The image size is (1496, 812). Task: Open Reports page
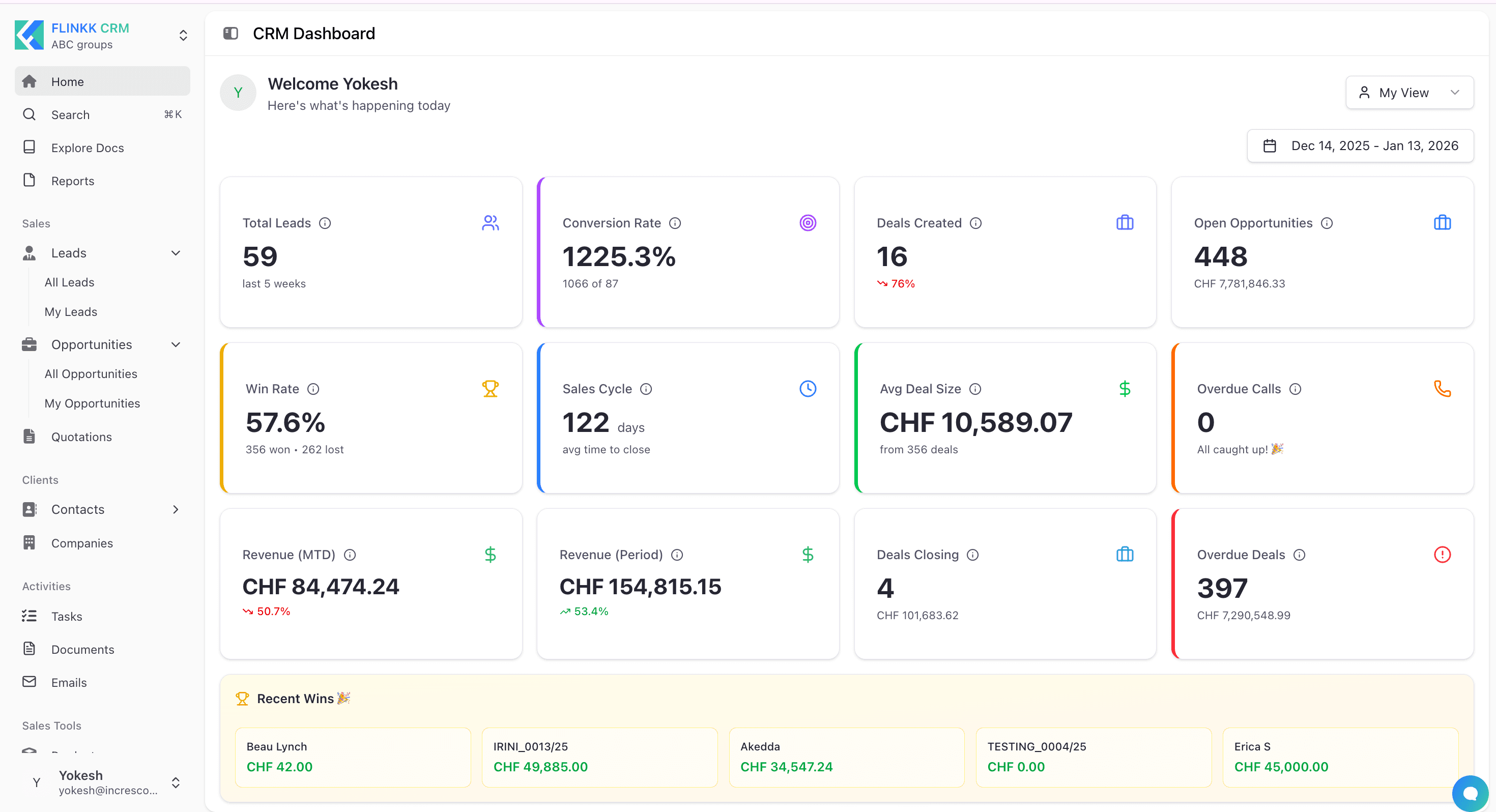click(102, 181)
